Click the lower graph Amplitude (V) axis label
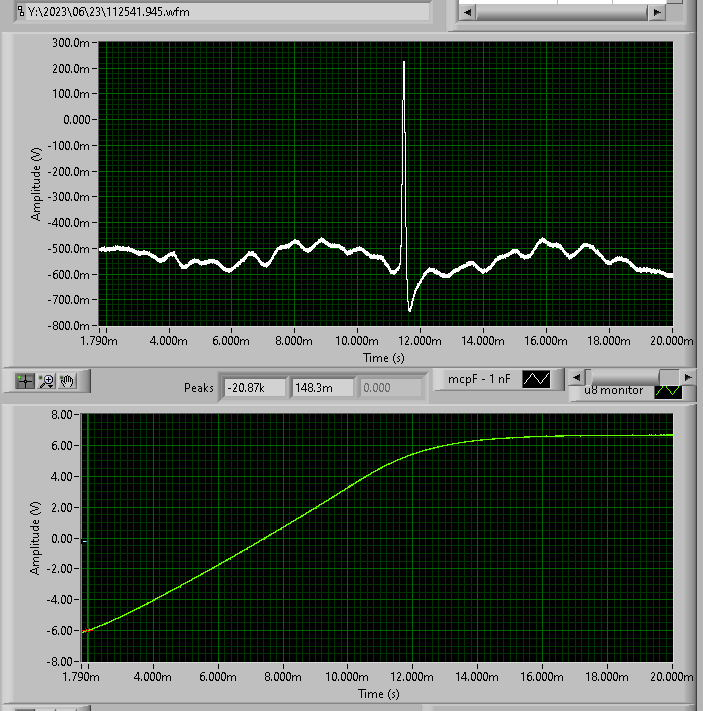Image resolution: width=703 pixels, height=711 pixels. pyautogui.click(x=35, y=538)
